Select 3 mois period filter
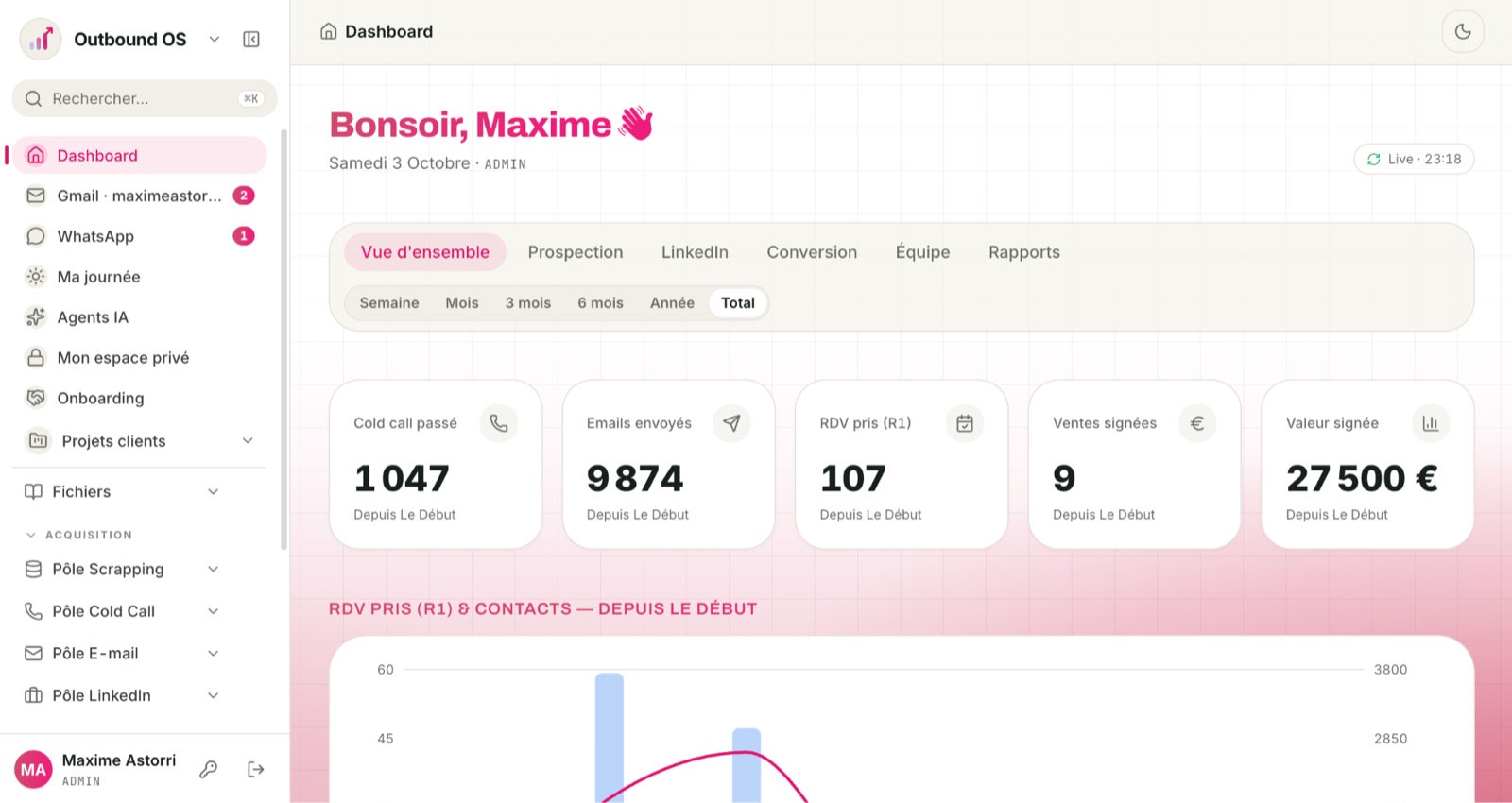 528,303
